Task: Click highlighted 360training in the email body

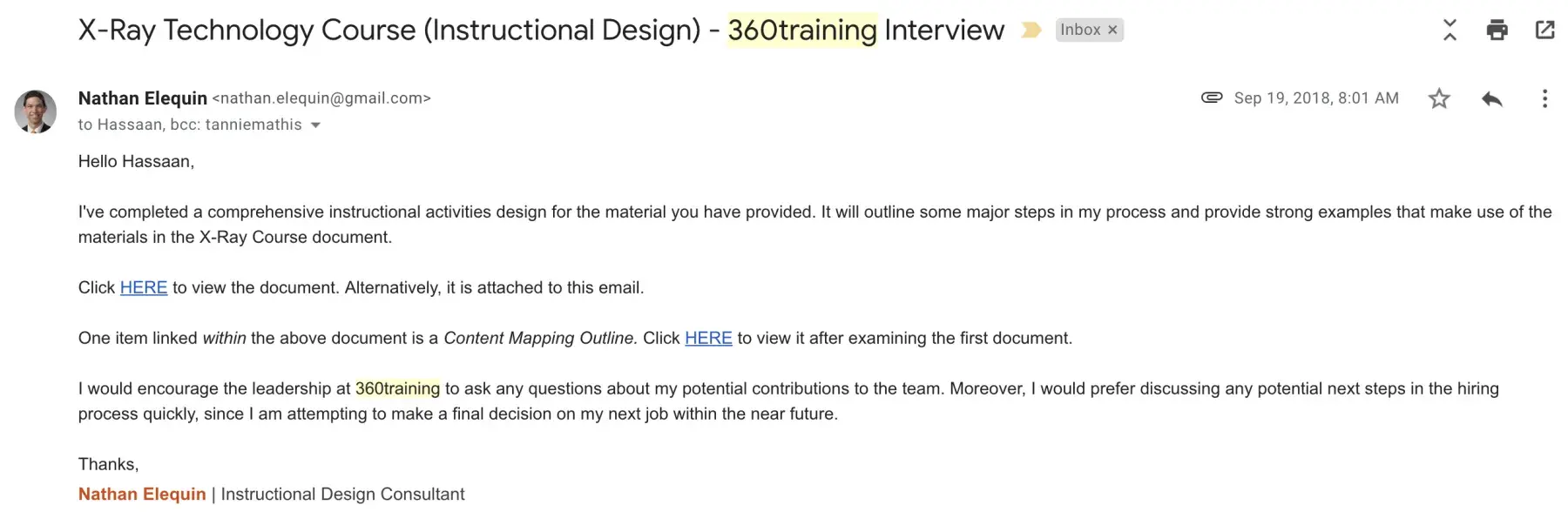Action: pyautogui.click(x=397, y=389)
